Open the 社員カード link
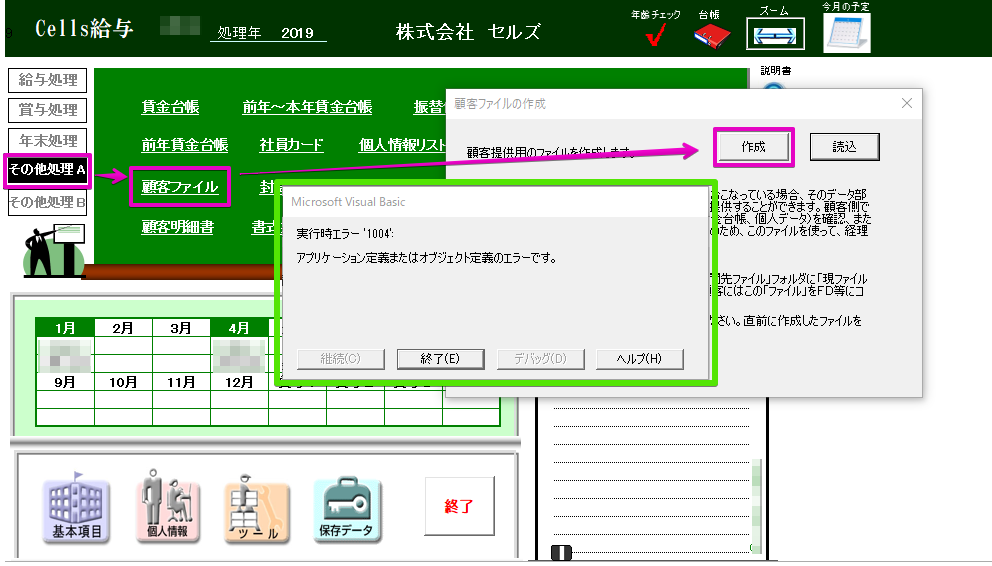Image resolution: width=992 pixels, height=566 pixels. (x=291, y=145)
